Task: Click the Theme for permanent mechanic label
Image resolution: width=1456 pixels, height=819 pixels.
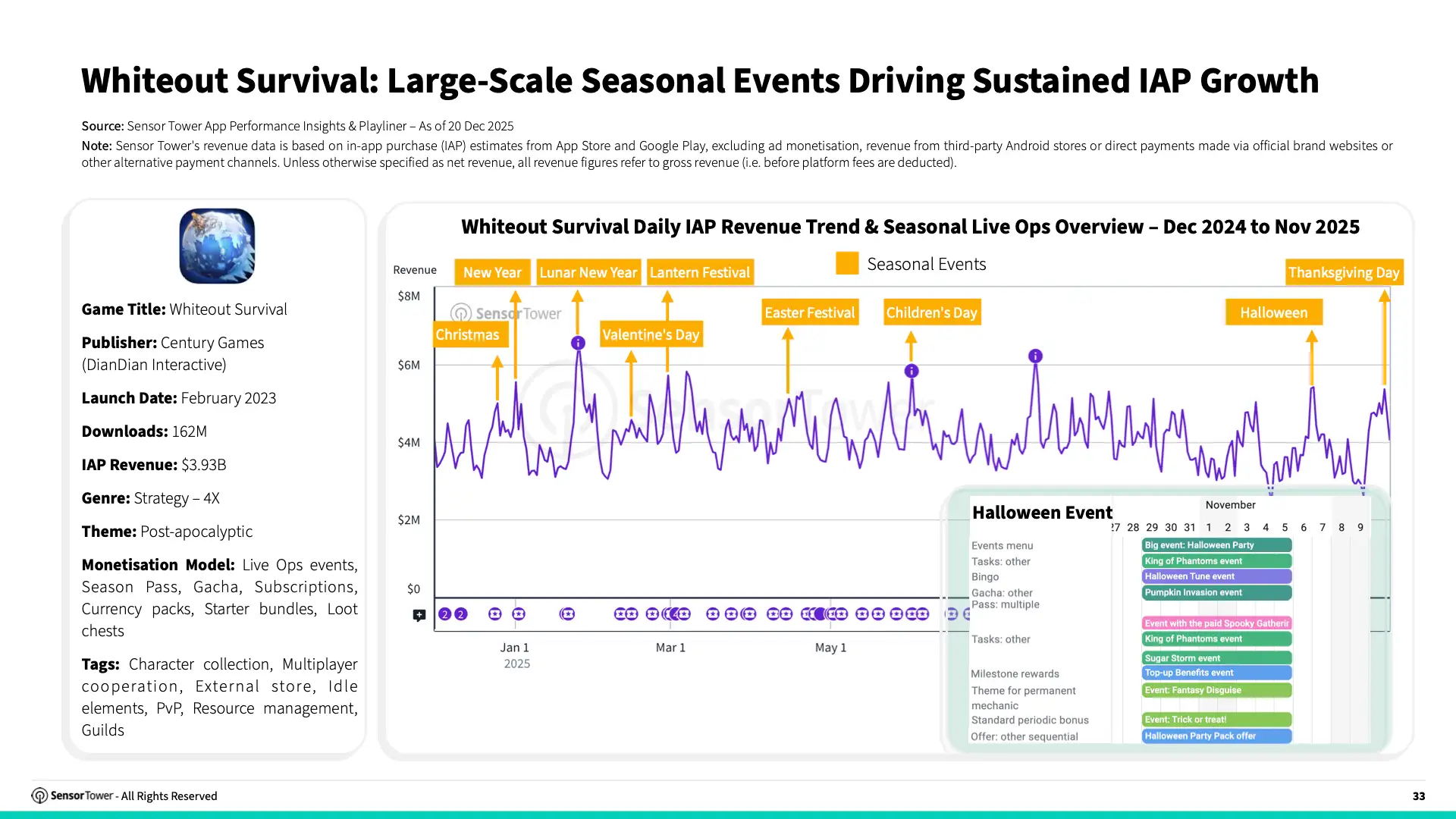Action: (x=1023, y=698)
